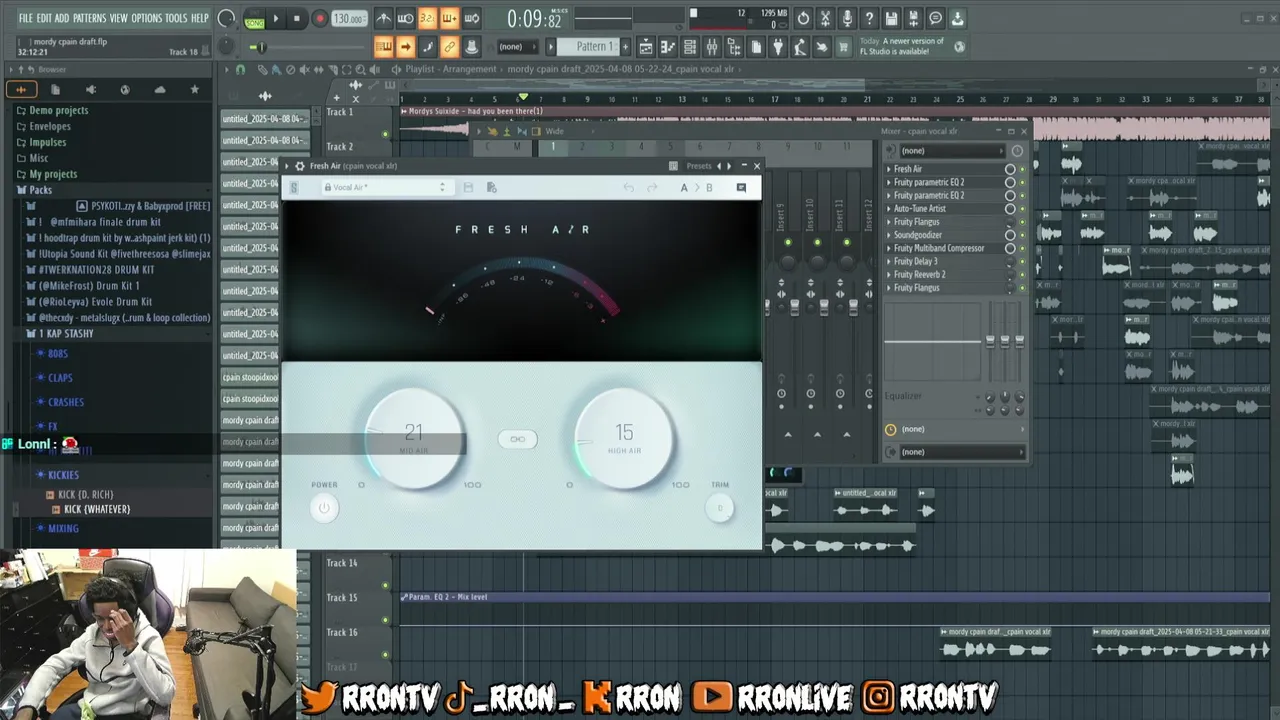Screen dimensions: 1280x720
Task: Click the help question mark icon
Action: pos(869,18)
